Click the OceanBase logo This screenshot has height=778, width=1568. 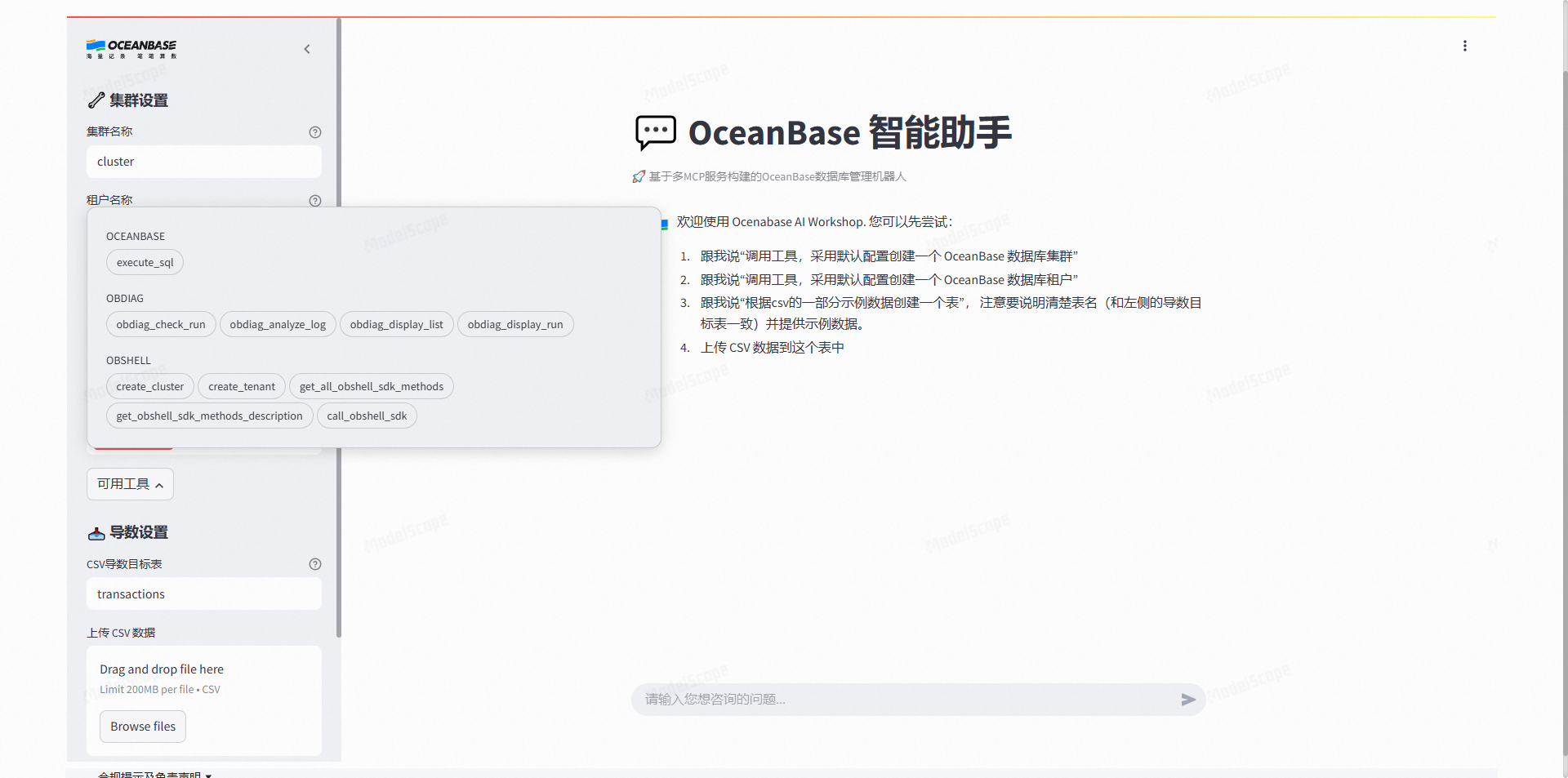click(x=130, y=49)
